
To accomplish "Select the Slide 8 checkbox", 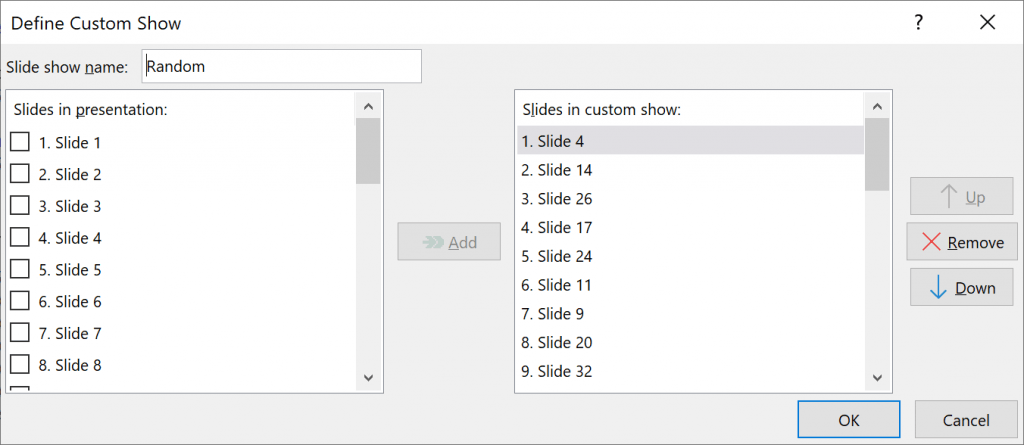I will 20,365.
